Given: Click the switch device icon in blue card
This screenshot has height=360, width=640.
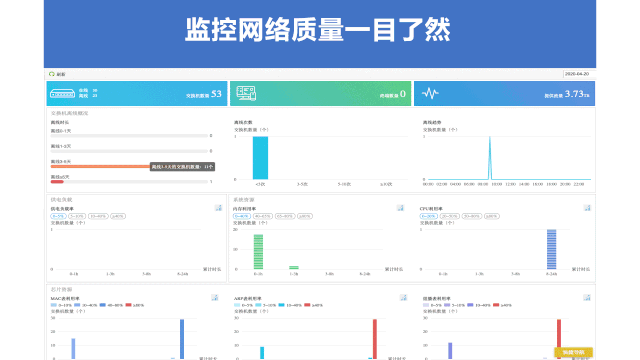Looking at the screenshot, I should click(62, 93).
